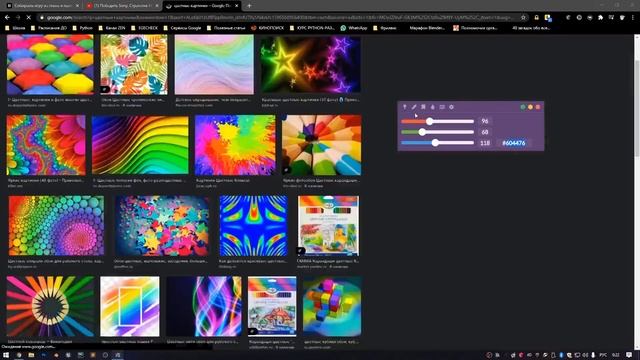Open the Марафон Blender bookmark
640x360 pixels.
pos(427,28)
